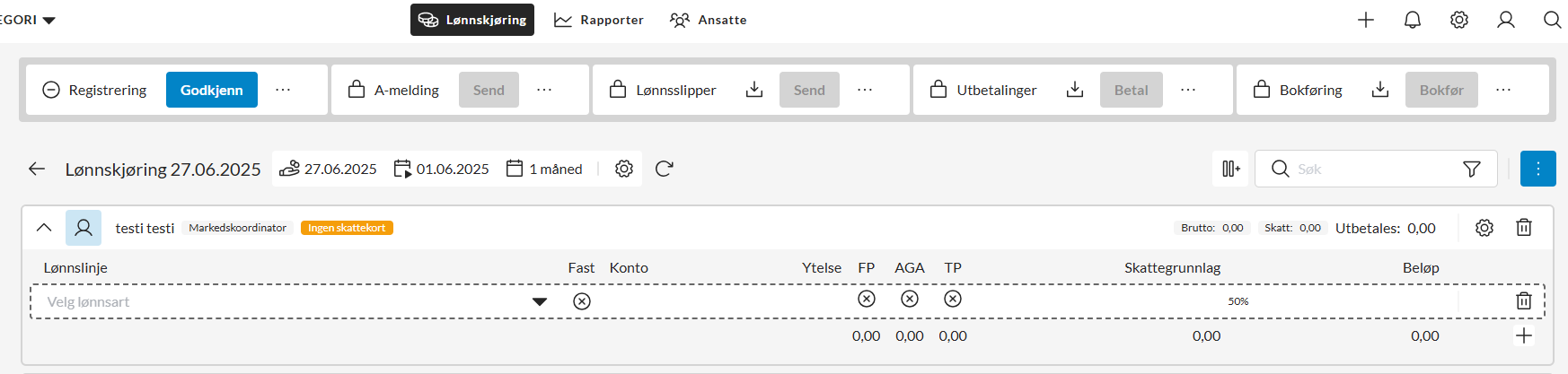Open the notifications bell
The image size is (1568, 374).
(1413, 20)
